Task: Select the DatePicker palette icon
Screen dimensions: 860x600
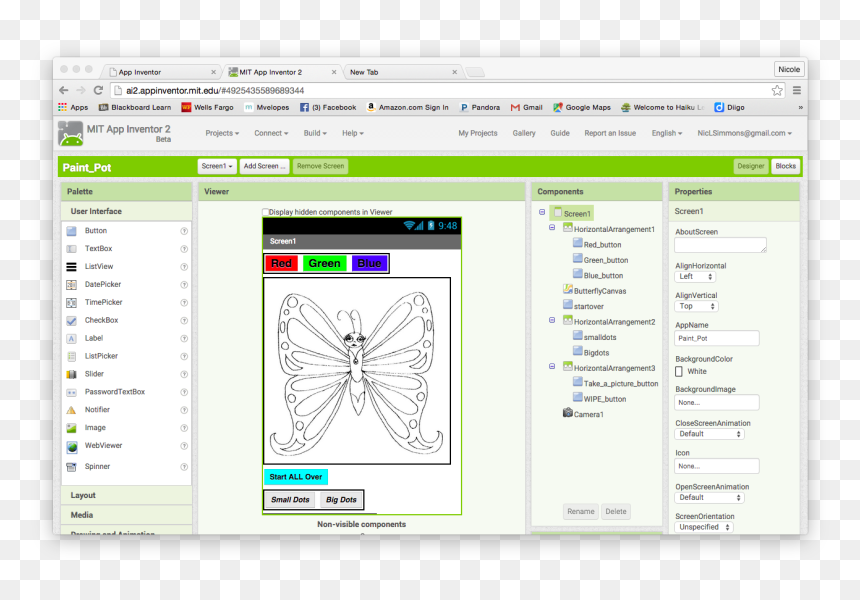Action: 71,285
